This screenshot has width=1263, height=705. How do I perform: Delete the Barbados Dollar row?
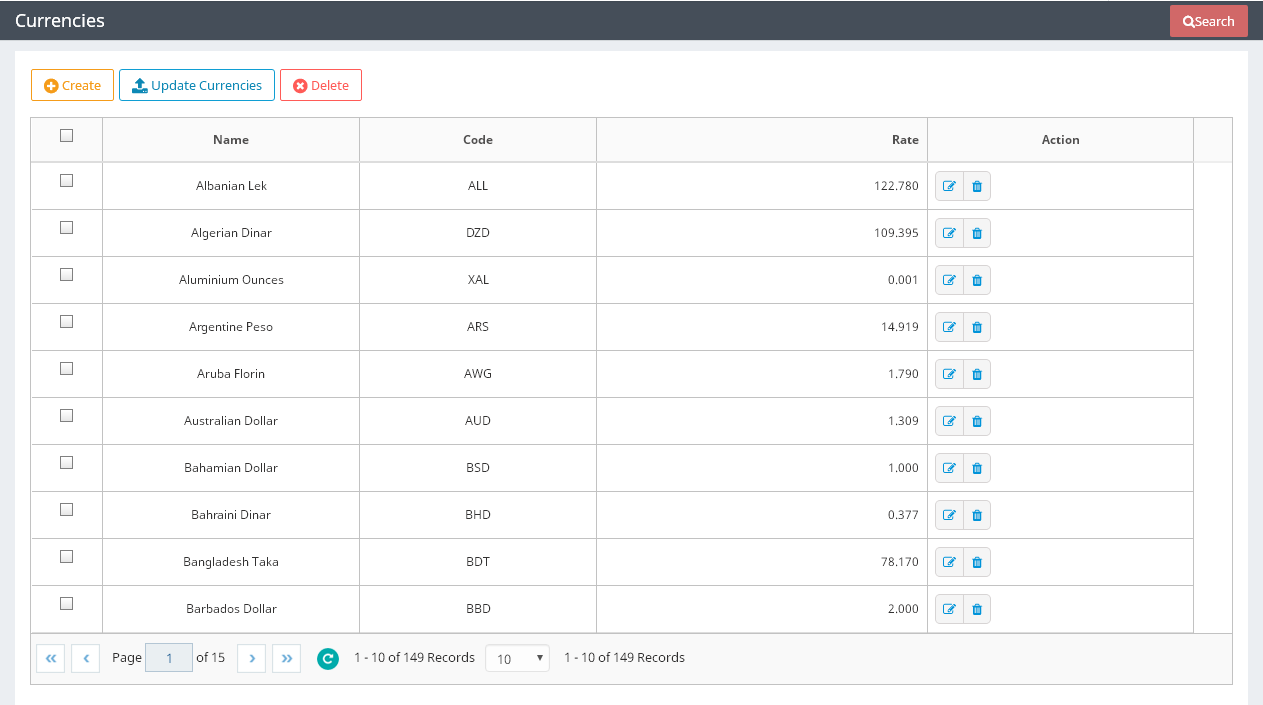click(x=977, y=609)
